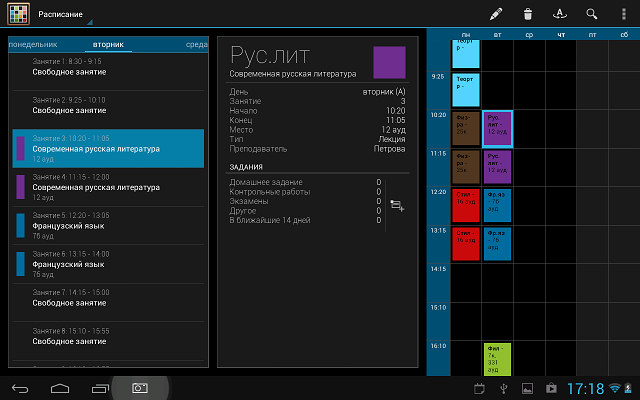Screen dimensions: 640x400
Task: Open the overflow three-dots menu
Action: tap(624, 14)
